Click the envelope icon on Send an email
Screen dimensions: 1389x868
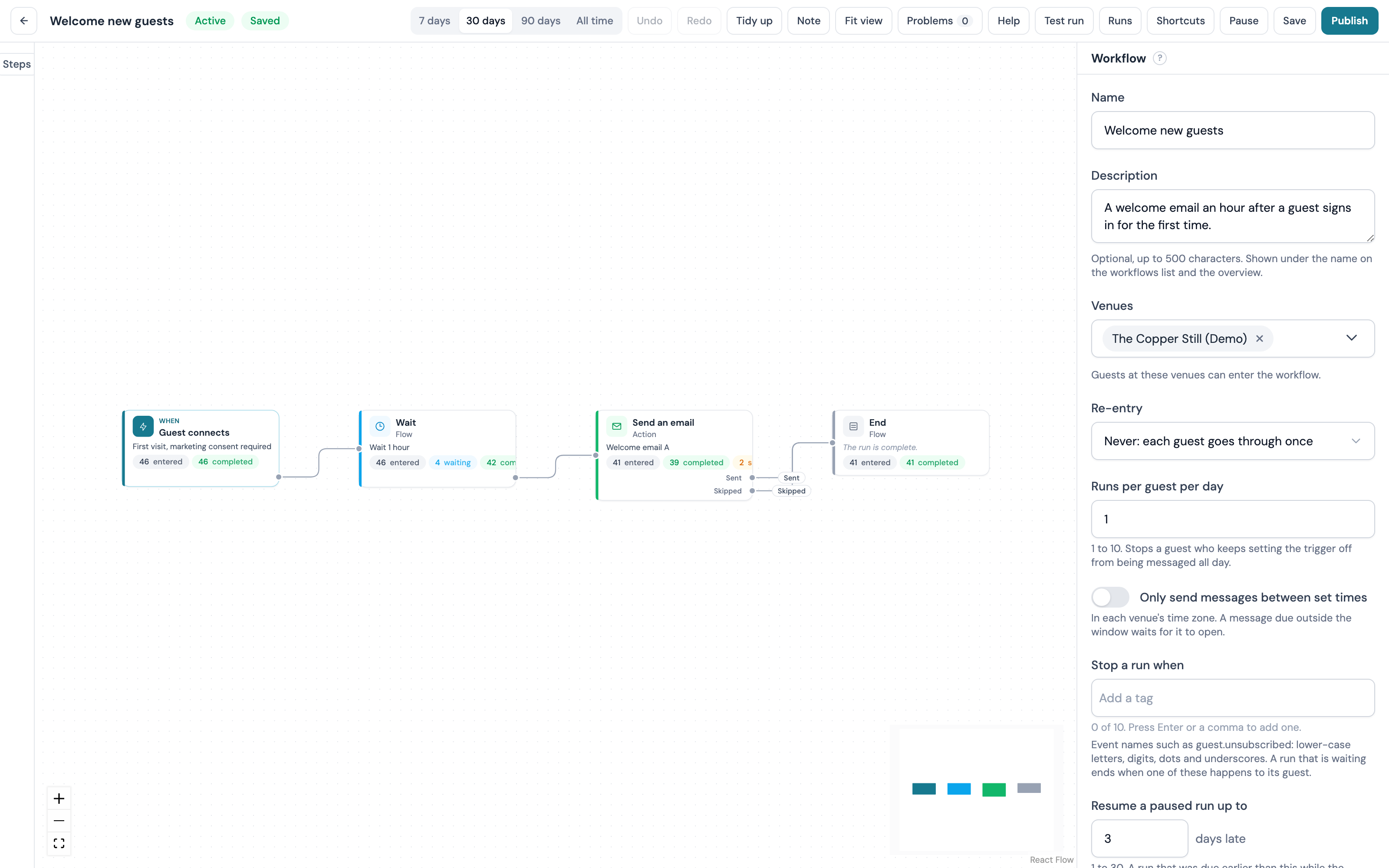616,427
